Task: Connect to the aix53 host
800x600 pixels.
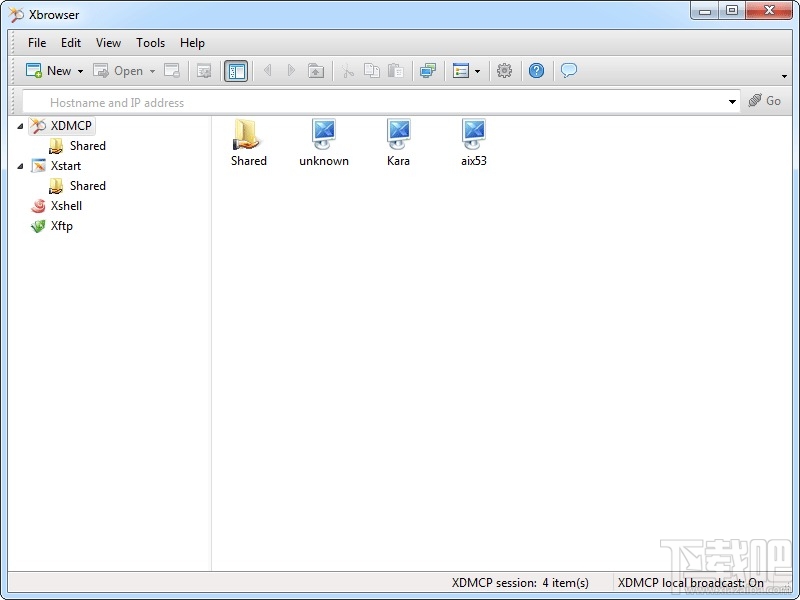Action: (473, 140)
